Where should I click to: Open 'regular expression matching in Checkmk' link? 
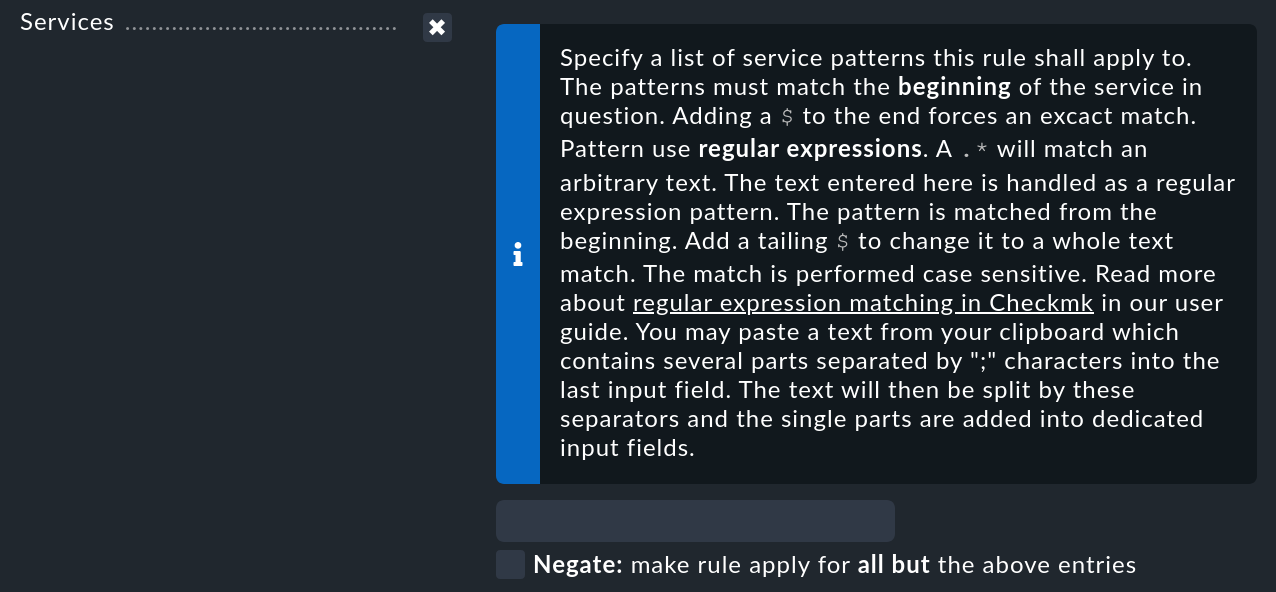(863, 303)
